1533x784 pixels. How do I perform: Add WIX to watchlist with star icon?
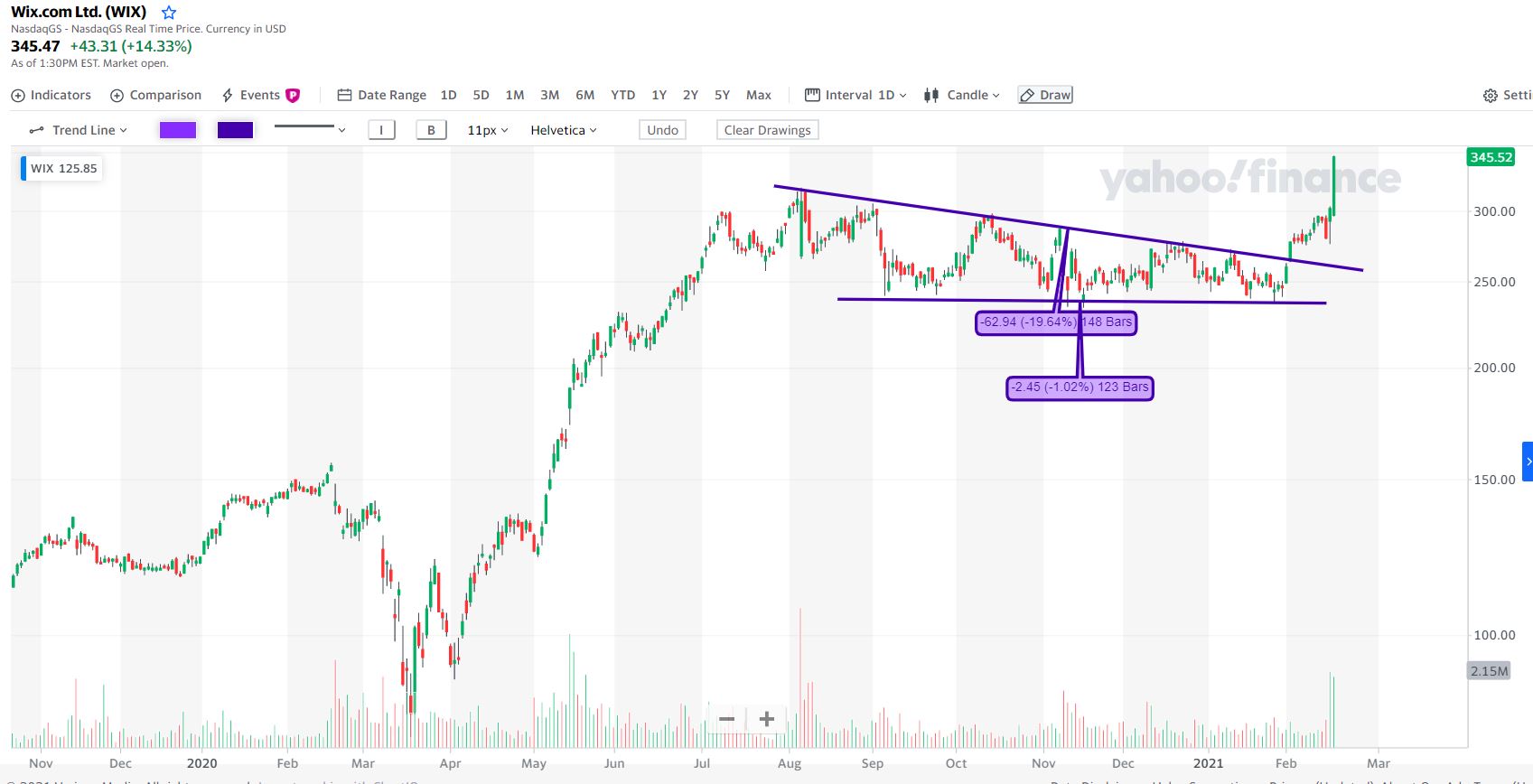[169, 13]
